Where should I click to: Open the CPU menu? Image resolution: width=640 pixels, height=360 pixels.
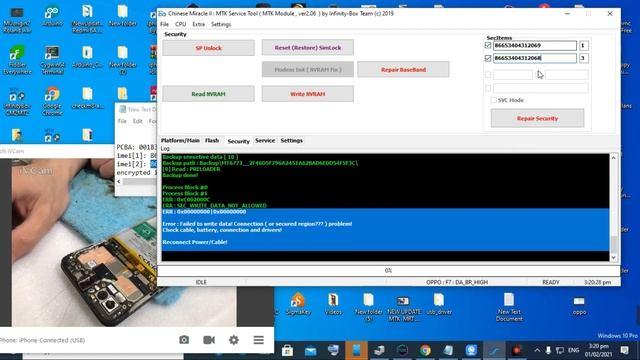point(180,24)
